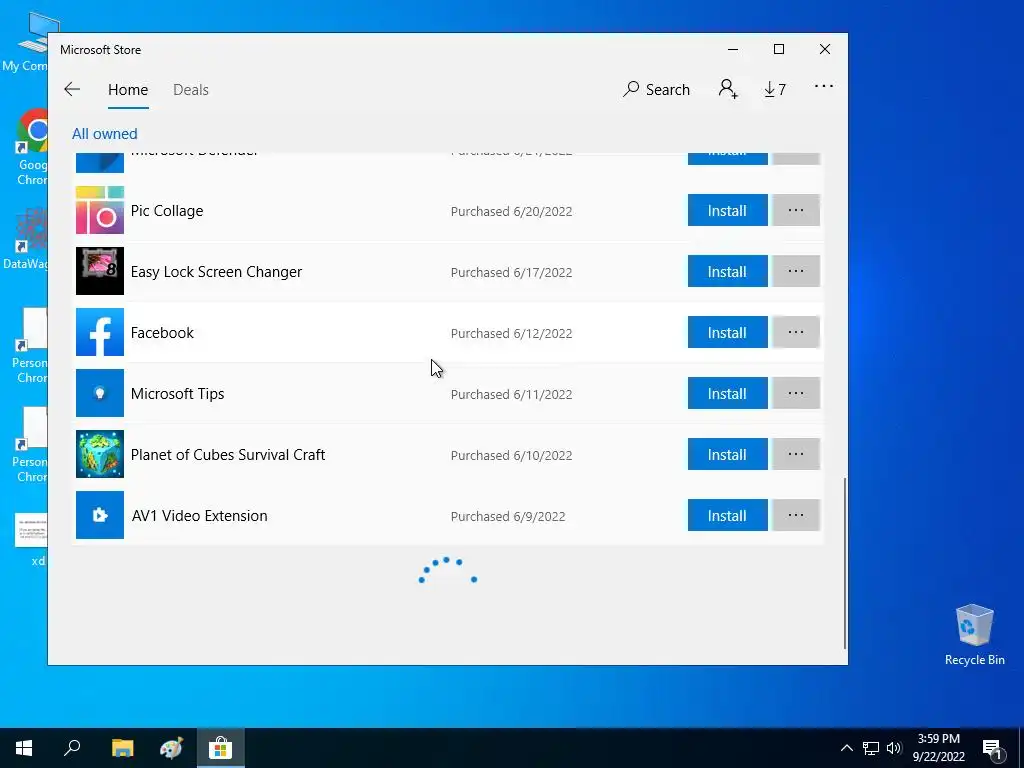
Task: Show hidden system tray icons
Action: pyautogui.click(x=846, y=748)
